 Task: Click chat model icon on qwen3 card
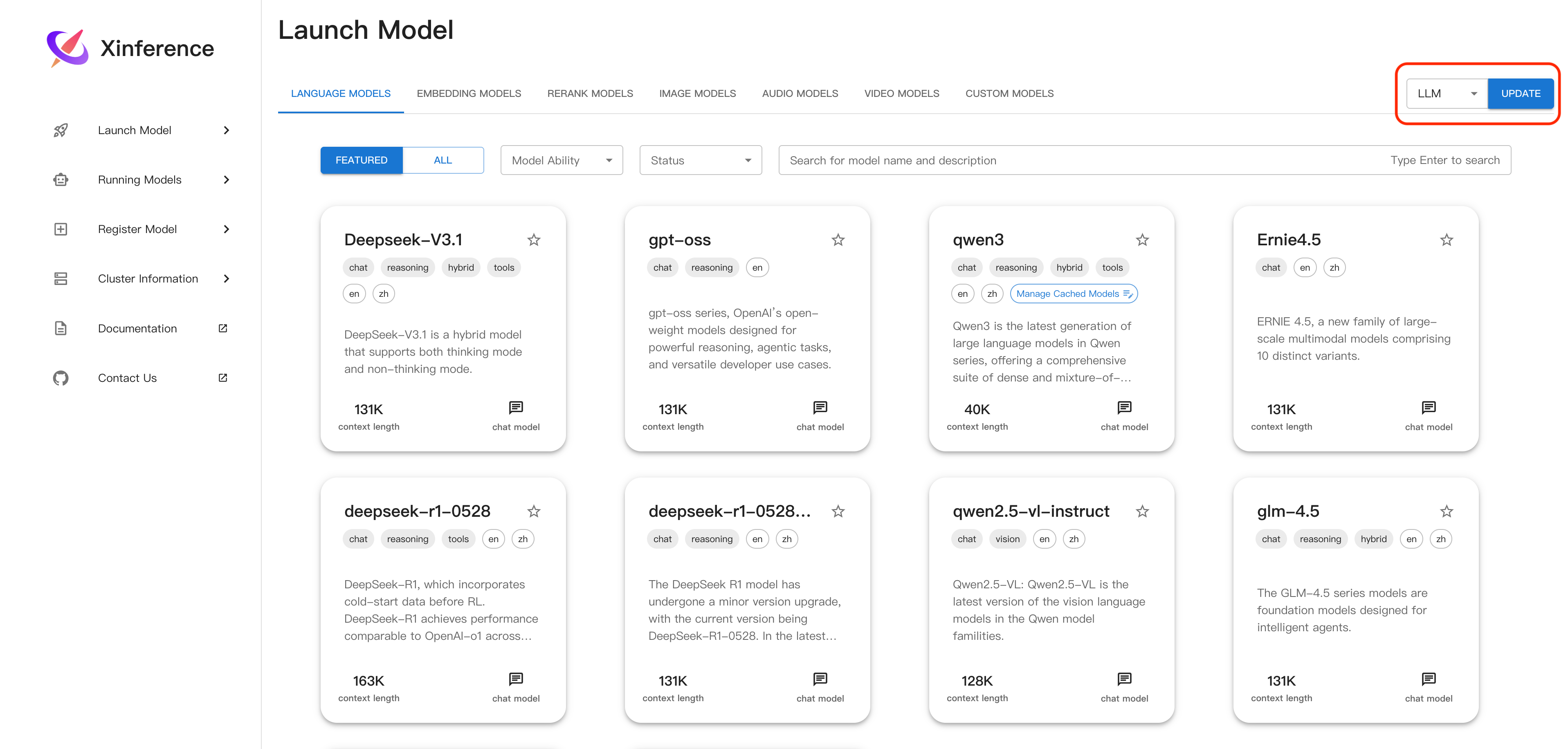point(1124,408)
